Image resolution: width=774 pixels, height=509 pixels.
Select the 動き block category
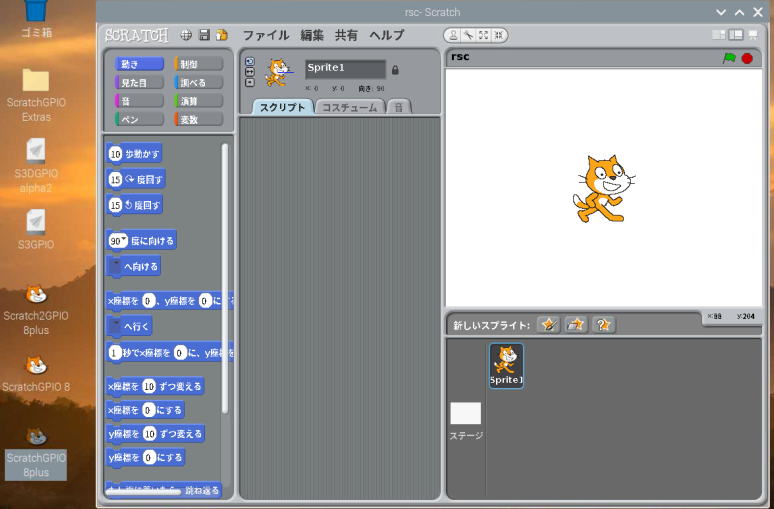pyautogui.click(x=139, y=64)
